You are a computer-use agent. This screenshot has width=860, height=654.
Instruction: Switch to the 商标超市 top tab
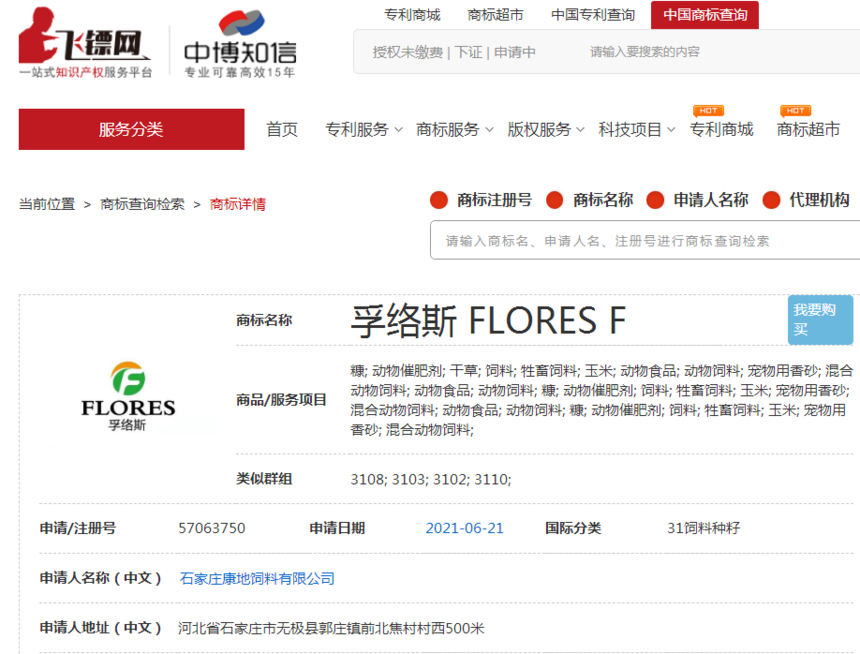click(495, 15)
